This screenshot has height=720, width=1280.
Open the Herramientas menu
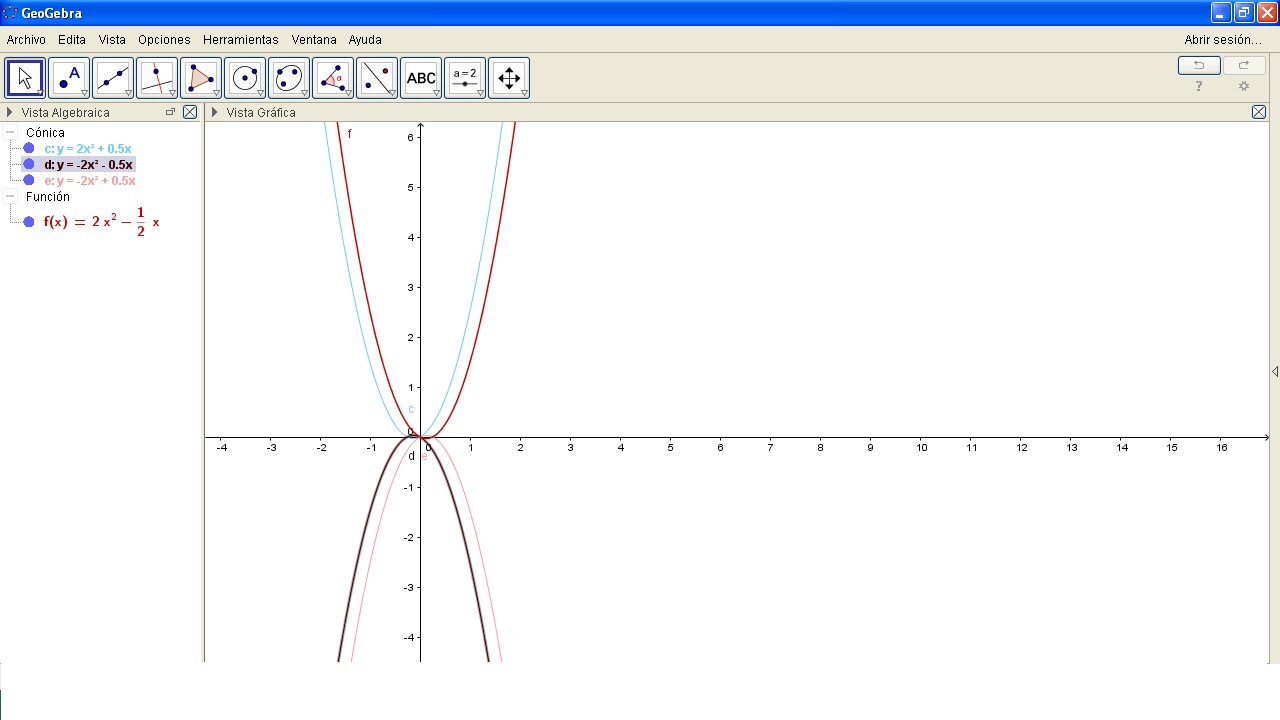pos(240,40)
